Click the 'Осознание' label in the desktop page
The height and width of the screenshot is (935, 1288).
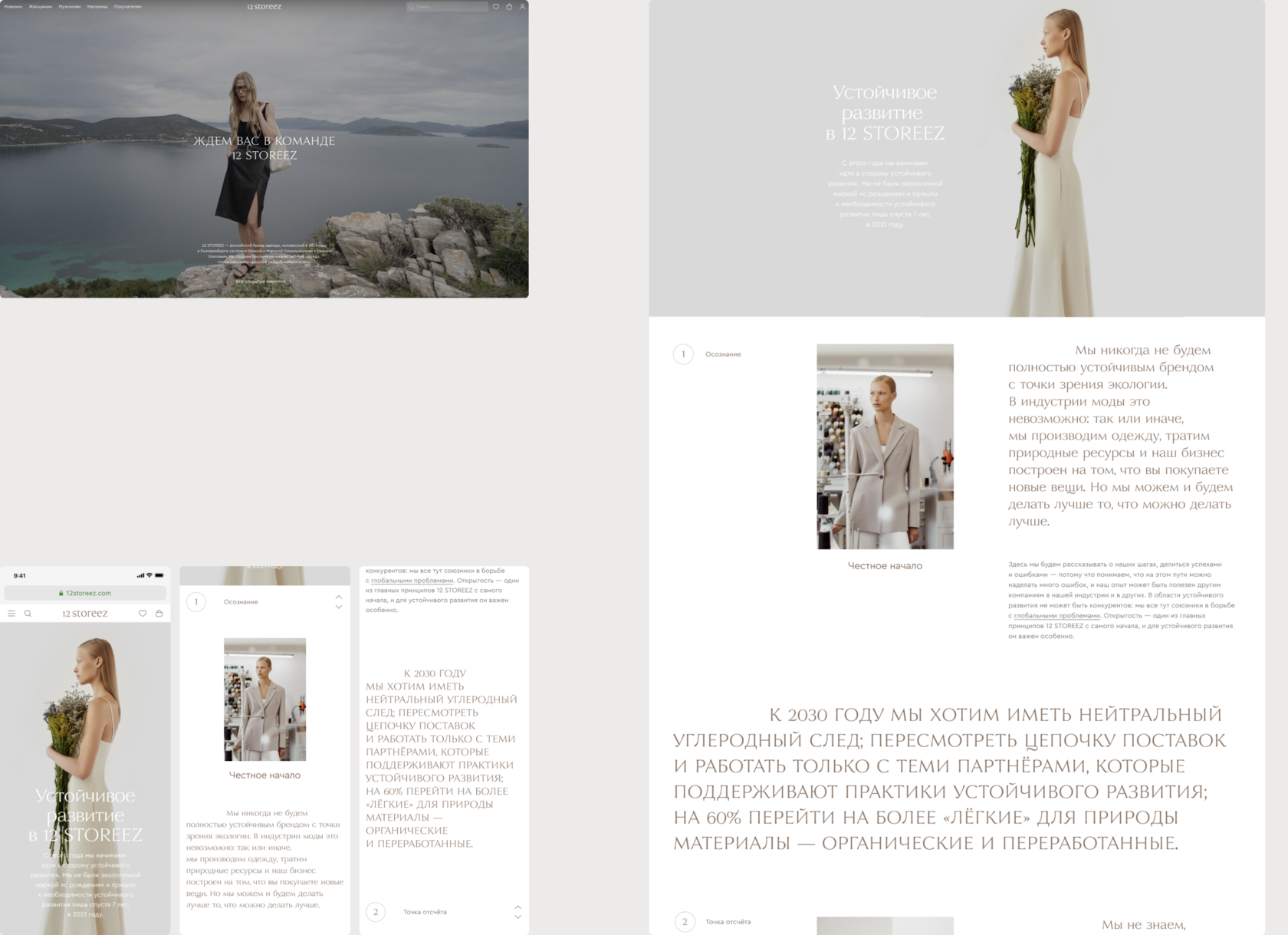(723, 354)
